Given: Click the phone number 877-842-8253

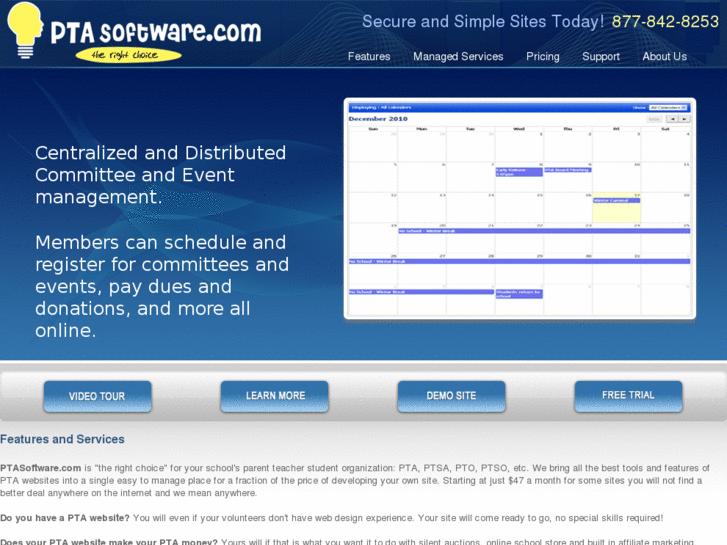Looking at the screenshot, I should tap(665, 22).
